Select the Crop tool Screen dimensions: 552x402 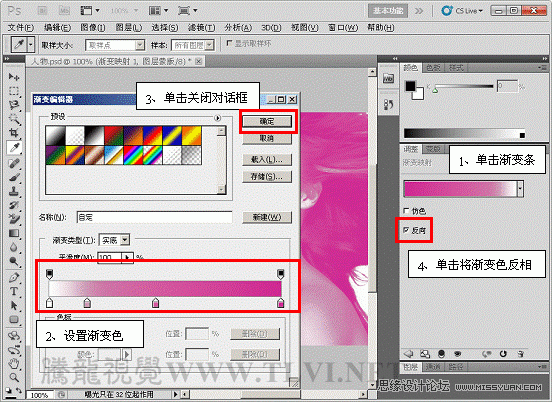pos(14,133)
